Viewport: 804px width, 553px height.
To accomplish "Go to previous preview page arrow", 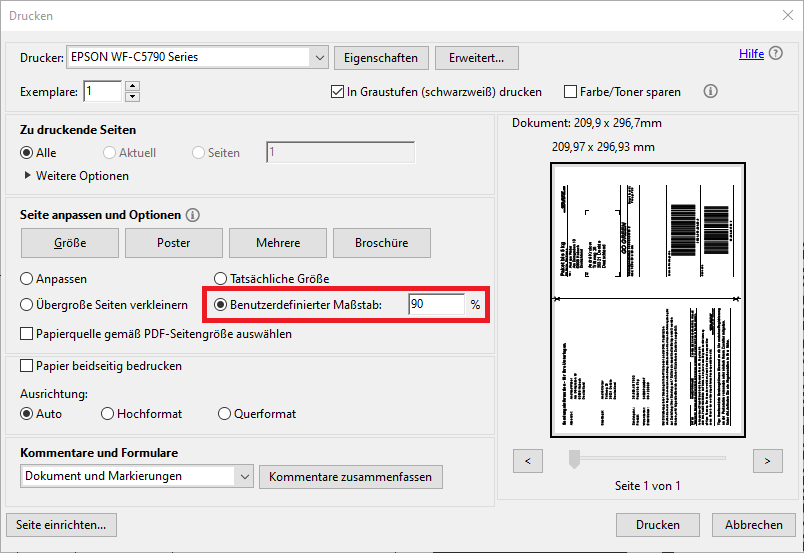I will coord(527,460).
